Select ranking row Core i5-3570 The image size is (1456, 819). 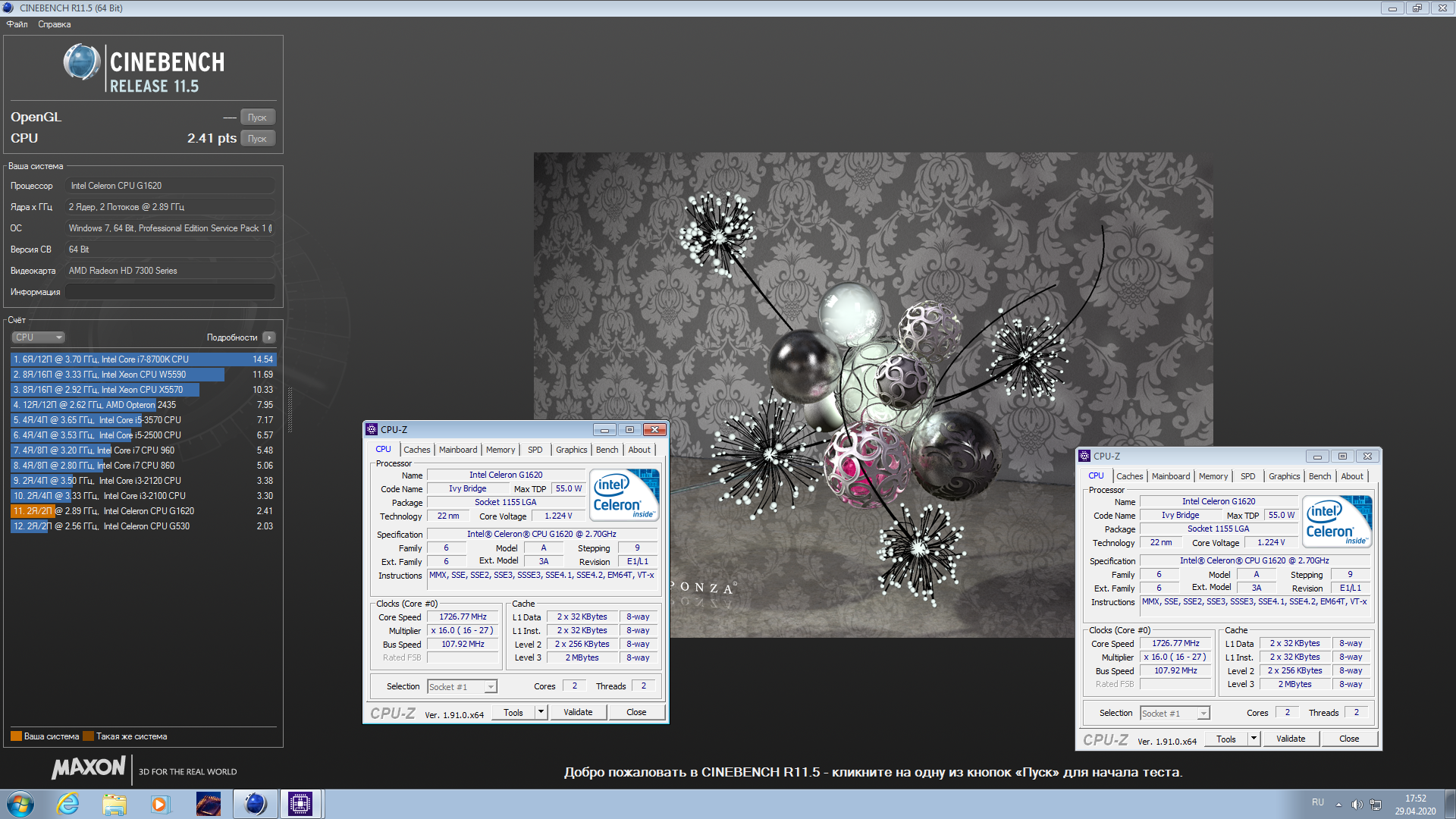[143, 420]
